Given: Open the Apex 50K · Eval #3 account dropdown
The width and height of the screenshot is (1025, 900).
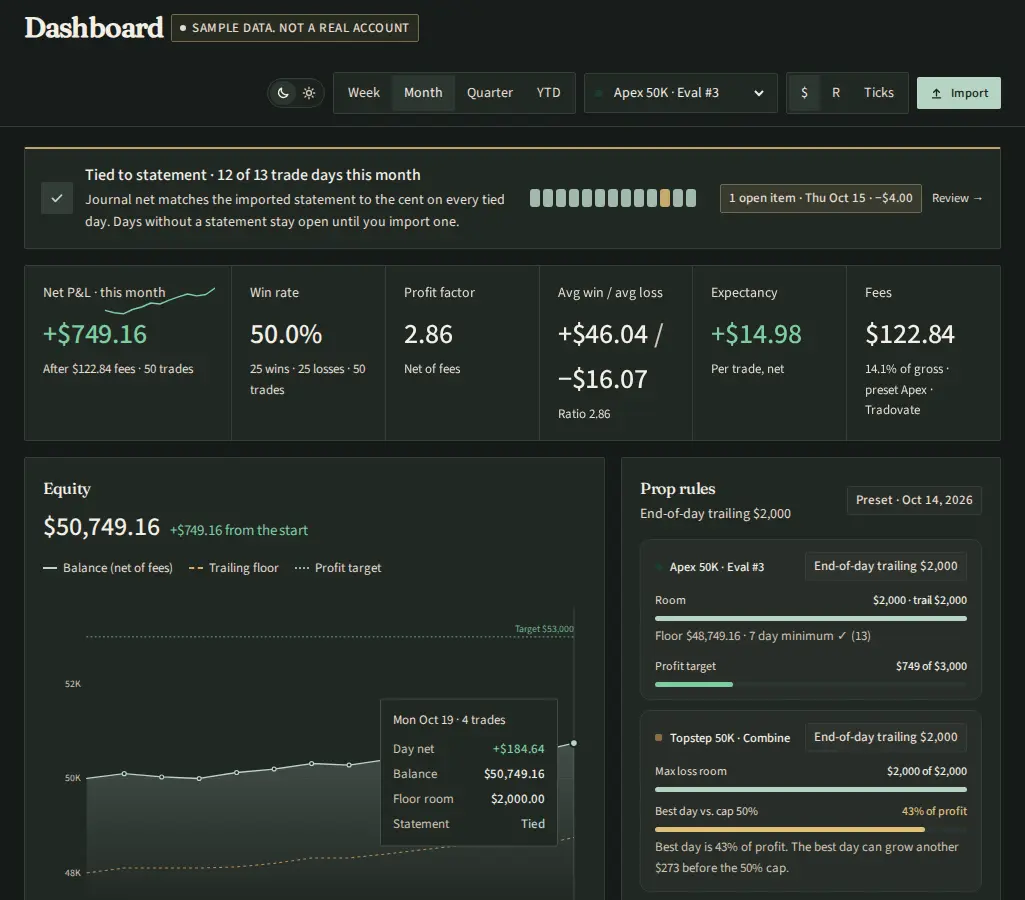Looking at the screenshot, I should click(x=681, y=93).
